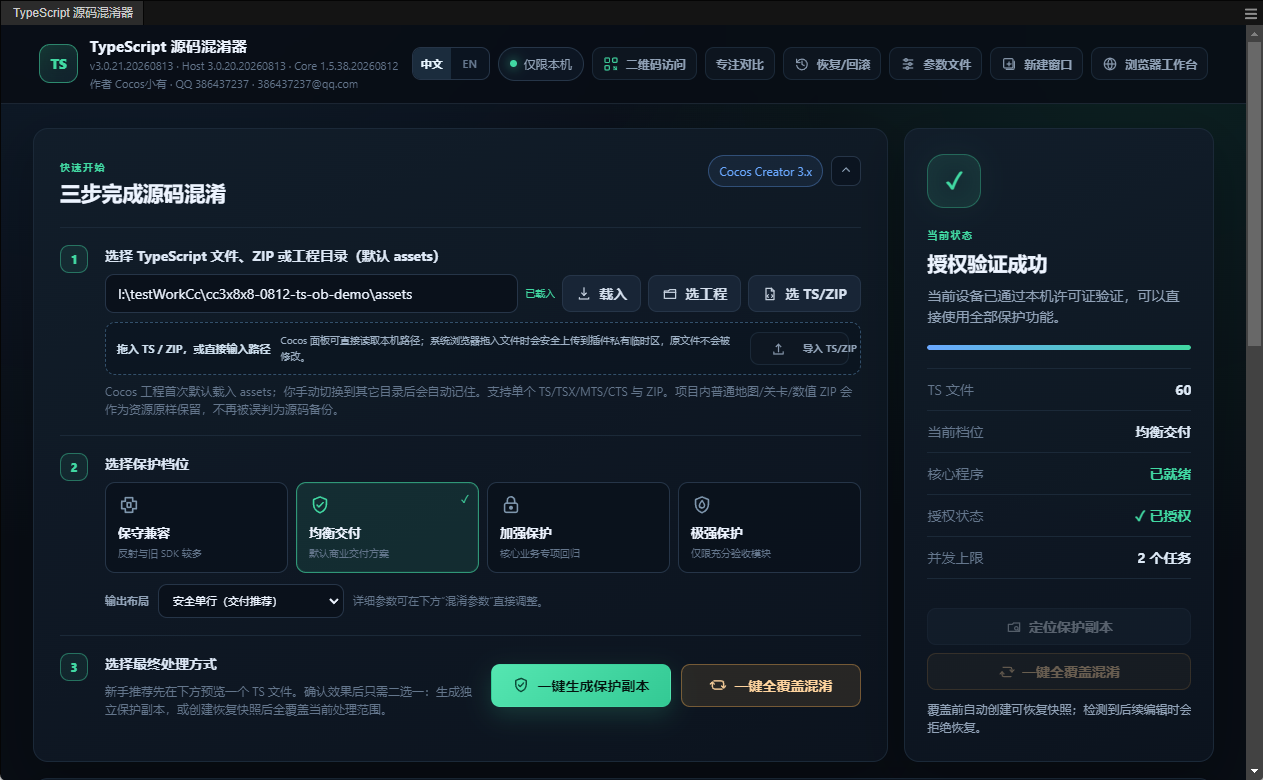Click the step 1 number badge
Image resolution: width=1263 pixels, height=780 pixels.
(74, 260)
